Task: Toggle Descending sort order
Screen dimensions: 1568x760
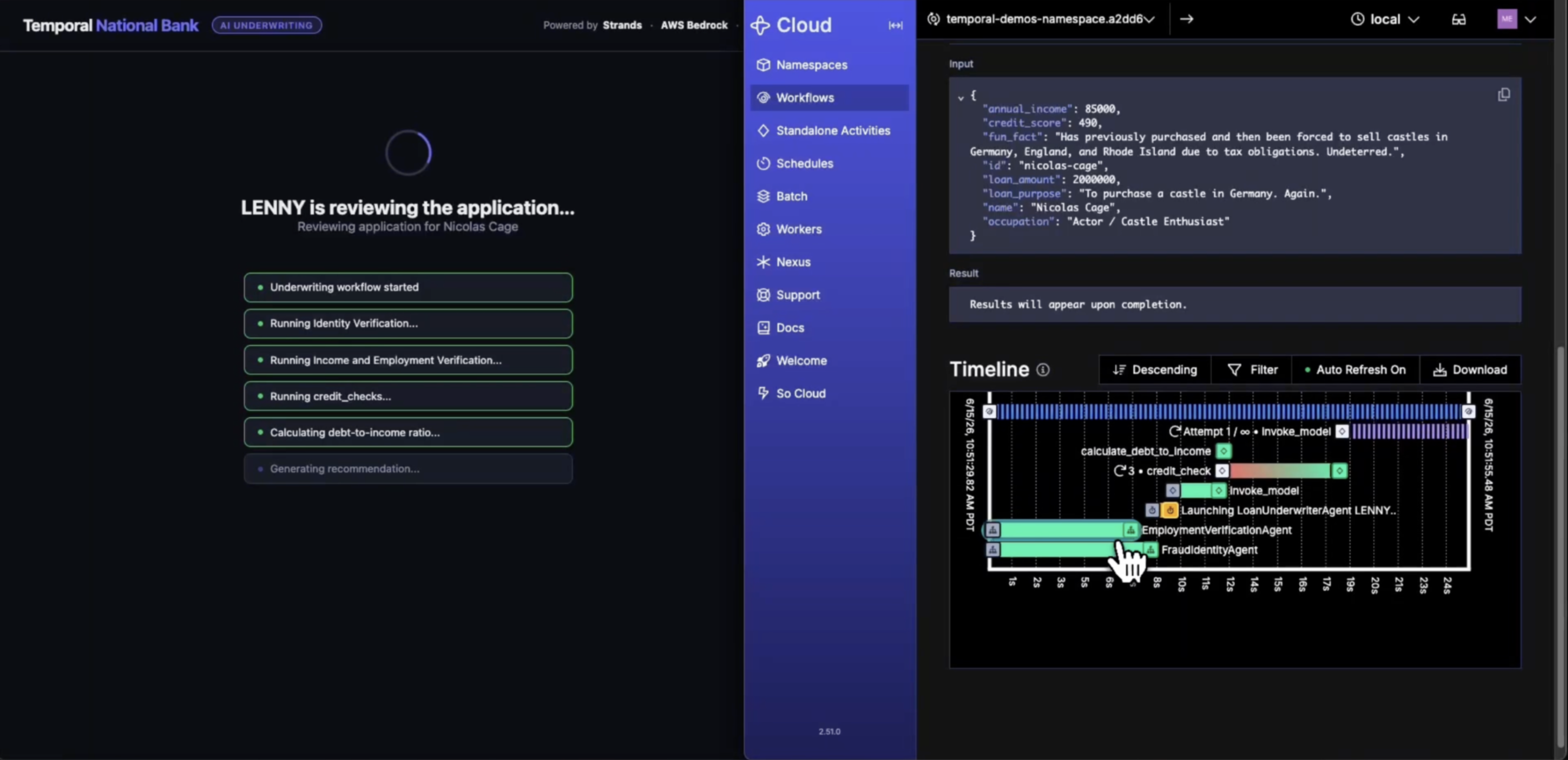Action: [1155, 369]
